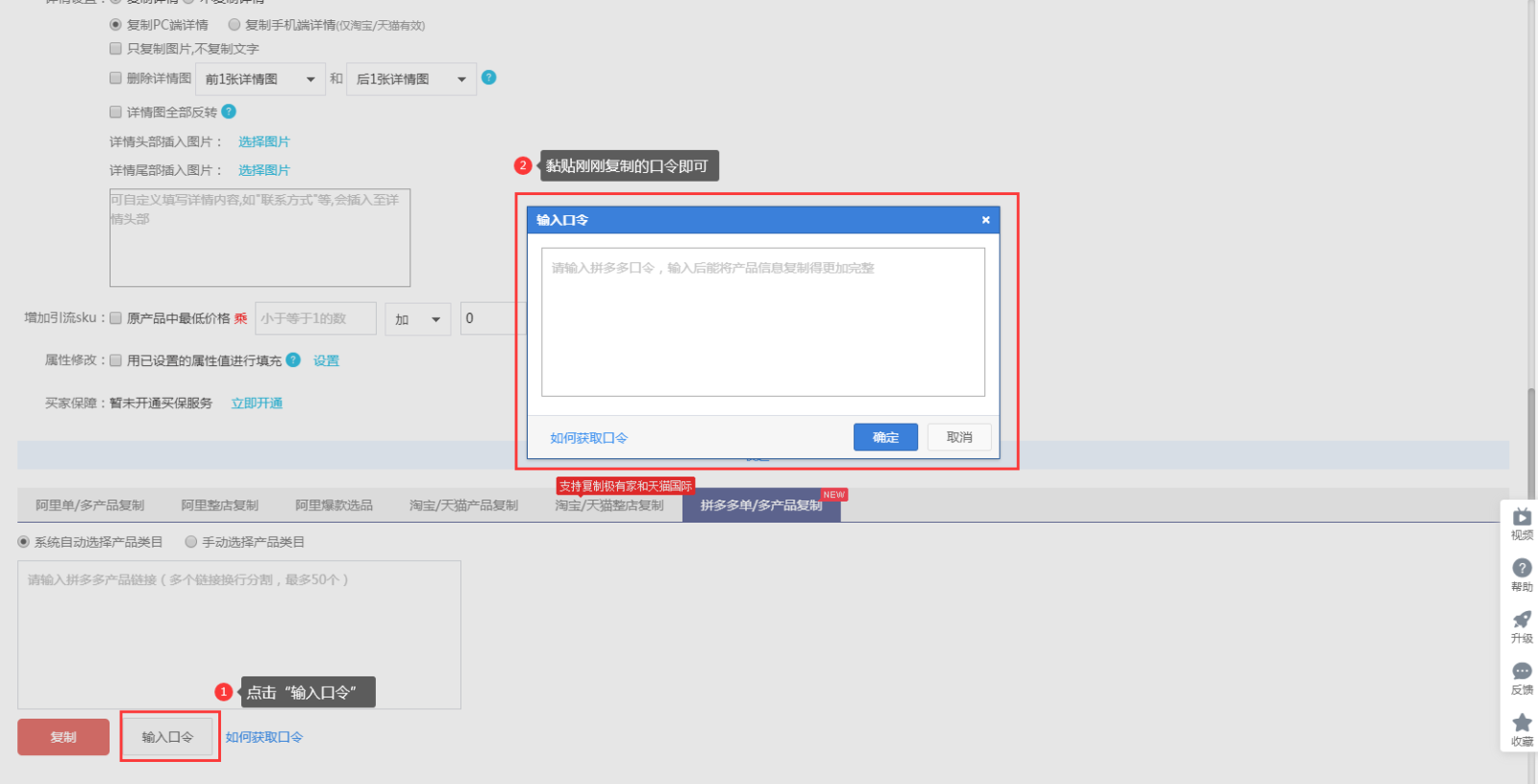Viewport: 1538px width, 784px height.
Task: Click the 小于等于1的数 input field
Action: [315, 319]
